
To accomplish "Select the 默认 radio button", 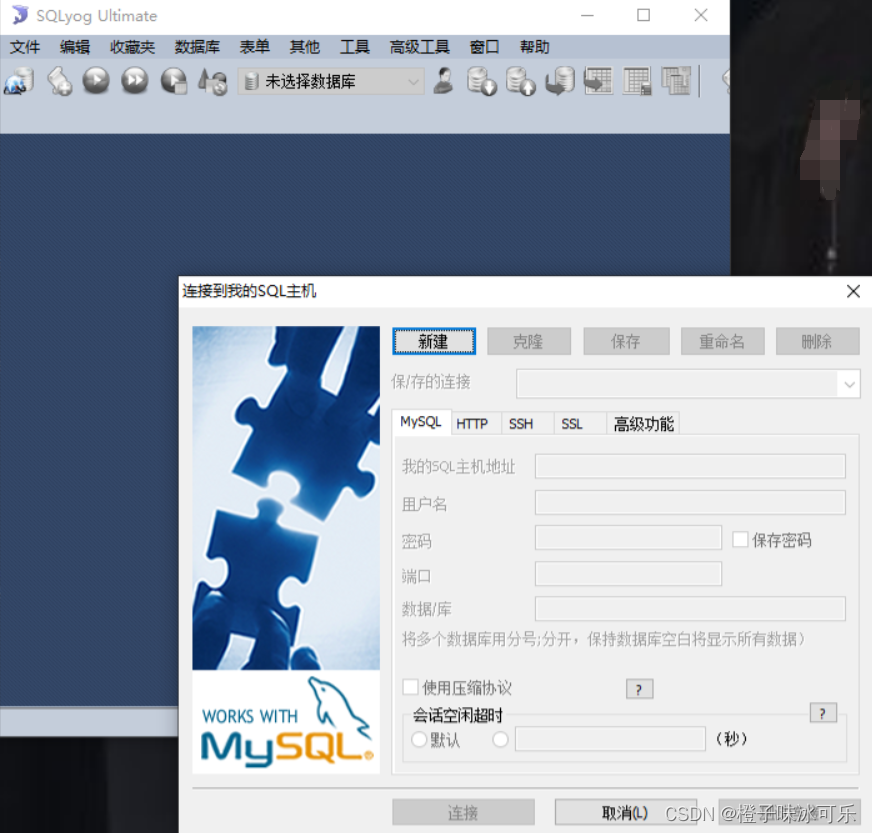I will click(419, 740).
